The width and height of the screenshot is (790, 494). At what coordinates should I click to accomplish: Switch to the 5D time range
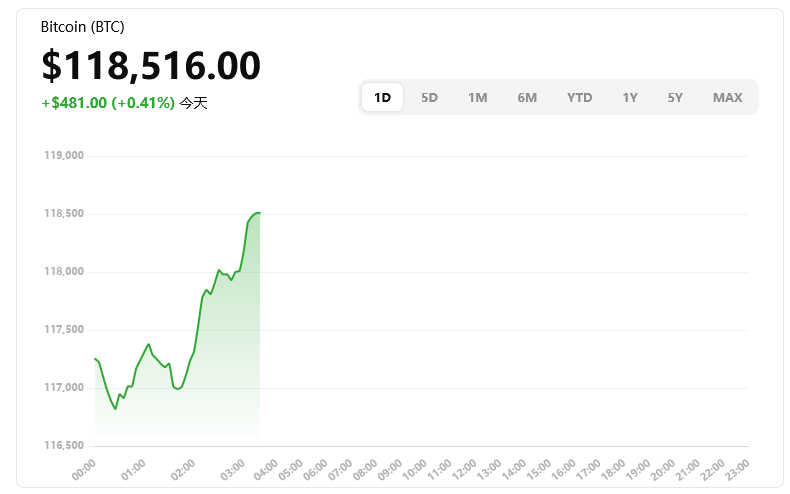point(429,97)
